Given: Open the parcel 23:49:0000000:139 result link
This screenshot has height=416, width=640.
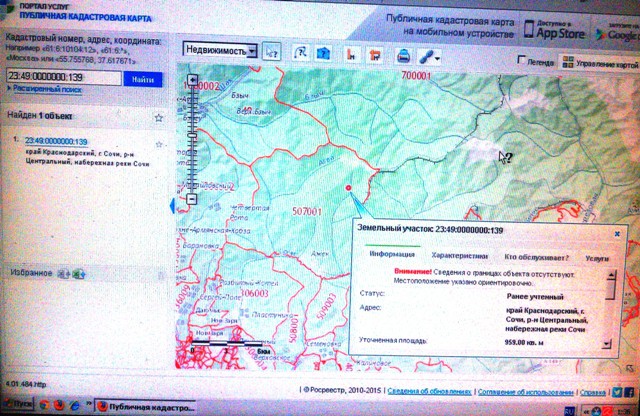Looking at the screenshot, I should [56, 141].
